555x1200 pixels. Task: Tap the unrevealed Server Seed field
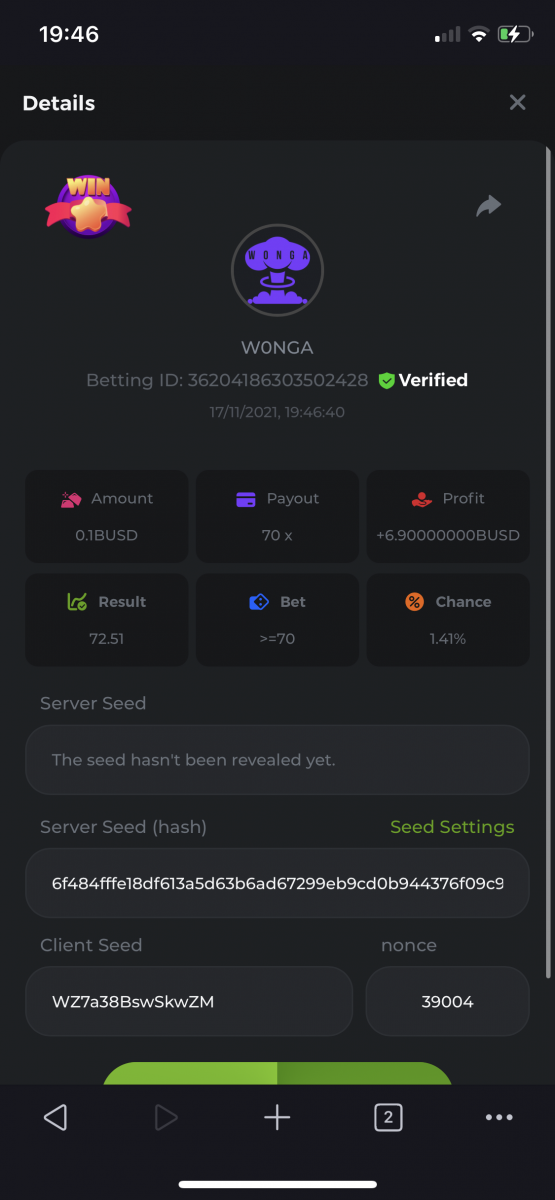277,760
